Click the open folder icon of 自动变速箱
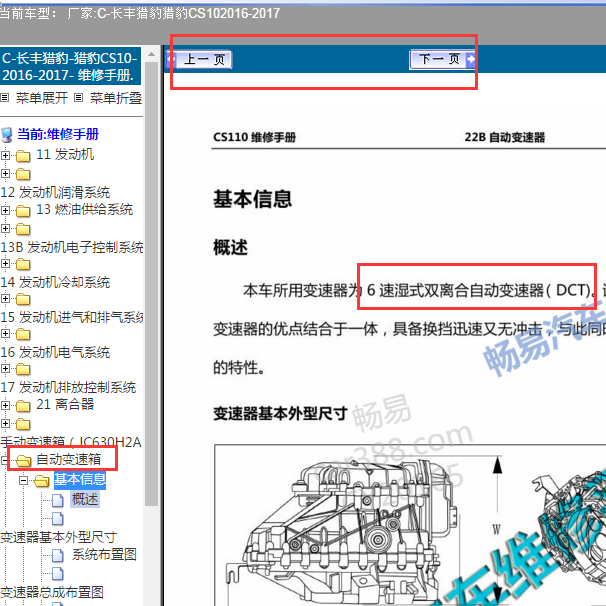 coord(23,461)
